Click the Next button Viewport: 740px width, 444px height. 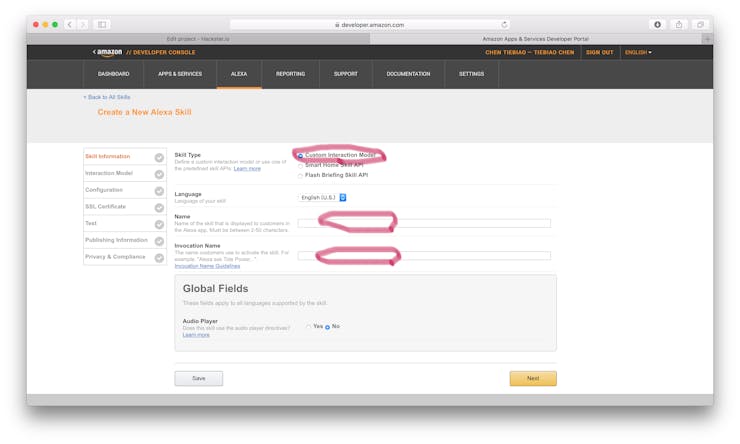[x=533, y=378]
